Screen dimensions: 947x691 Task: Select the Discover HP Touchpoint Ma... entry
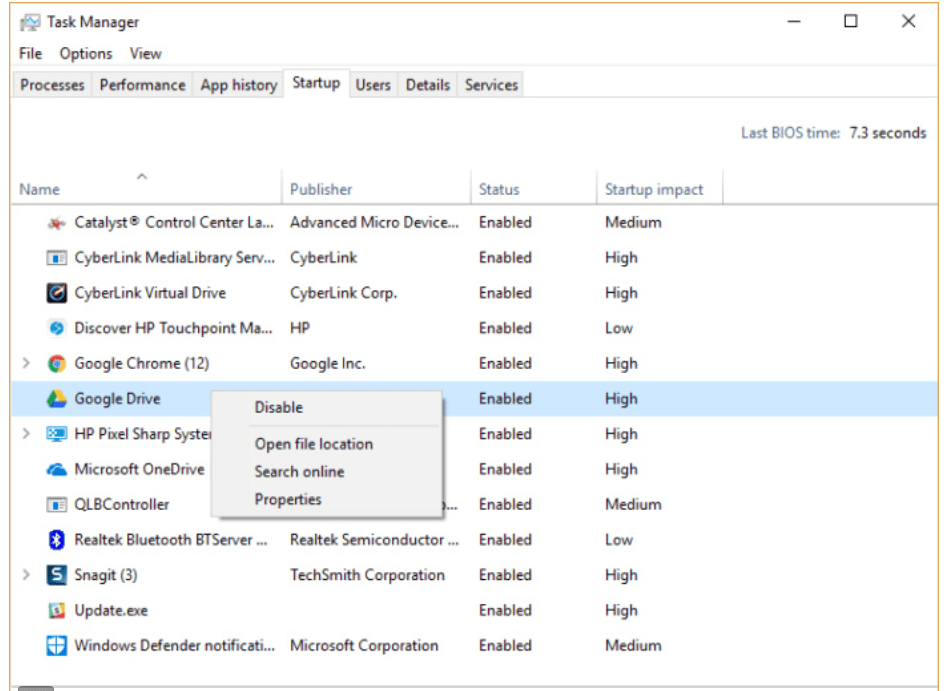tap(173, 328)
